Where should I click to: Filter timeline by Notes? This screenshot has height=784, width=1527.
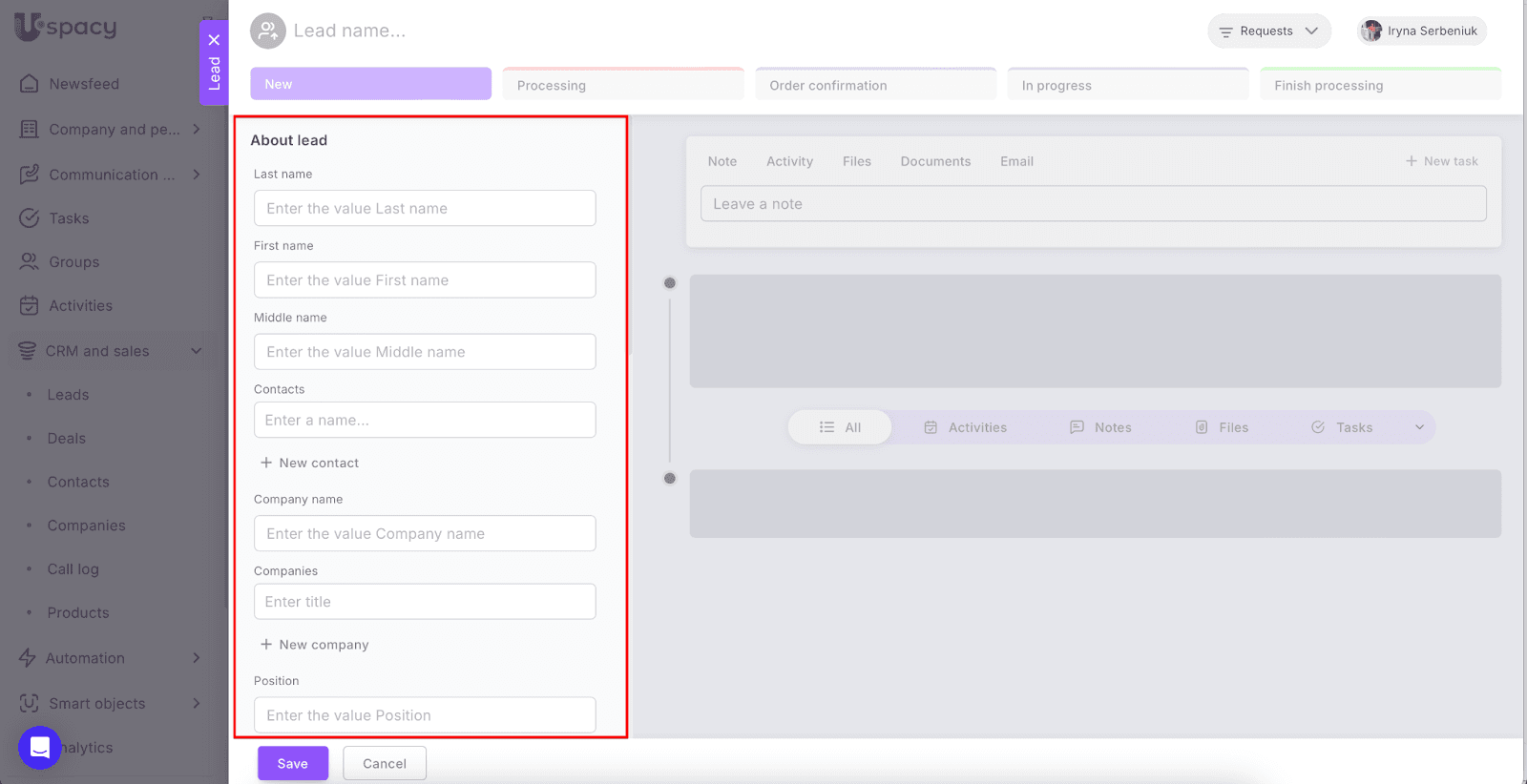[1100, 427]
